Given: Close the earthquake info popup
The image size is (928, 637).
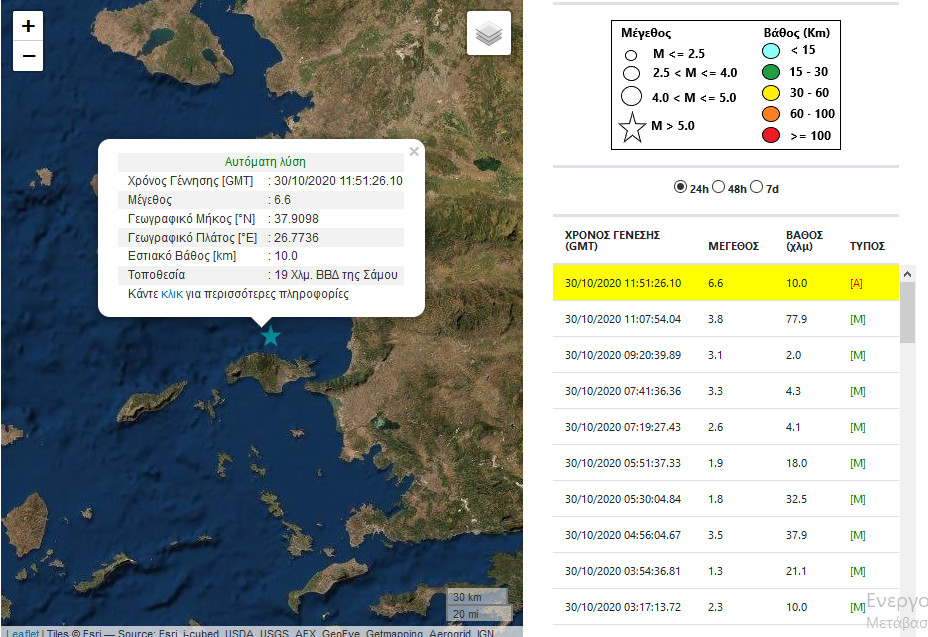Looking at the screenshot, I should 414,152.
